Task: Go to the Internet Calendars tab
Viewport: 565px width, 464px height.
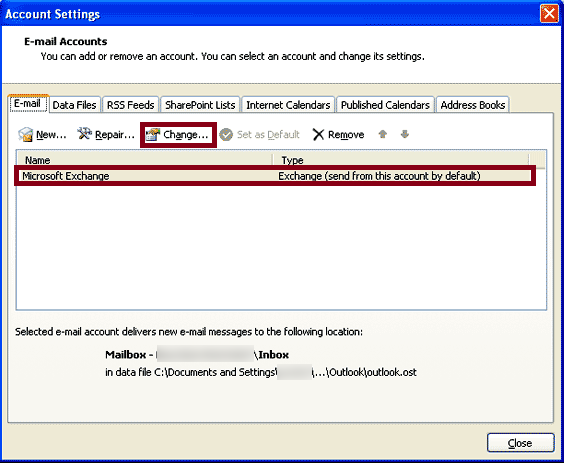Action: [x=288, y=105]
